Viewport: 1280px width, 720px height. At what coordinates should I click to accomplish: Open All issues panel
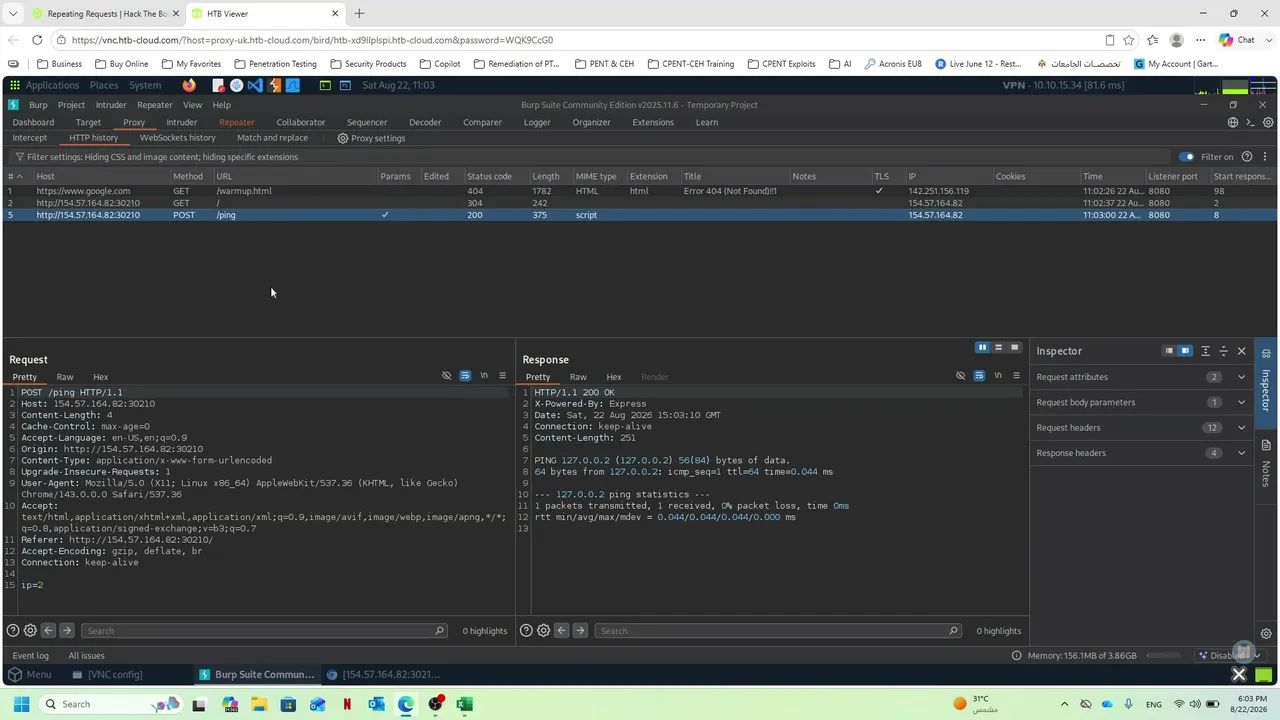pos(86,656)
